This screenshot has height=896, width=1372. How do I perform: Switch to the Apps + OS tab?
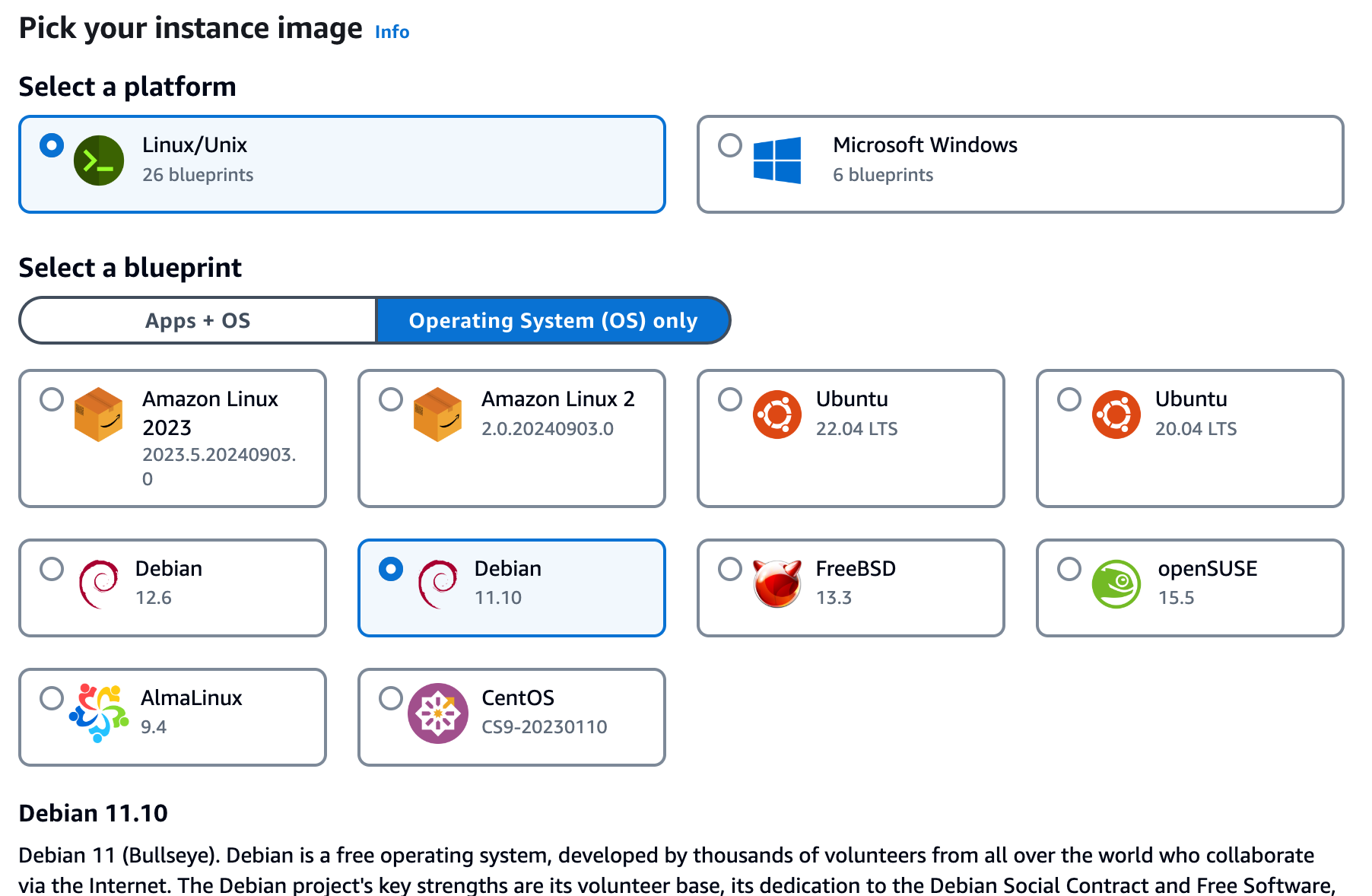coord(198,321)
